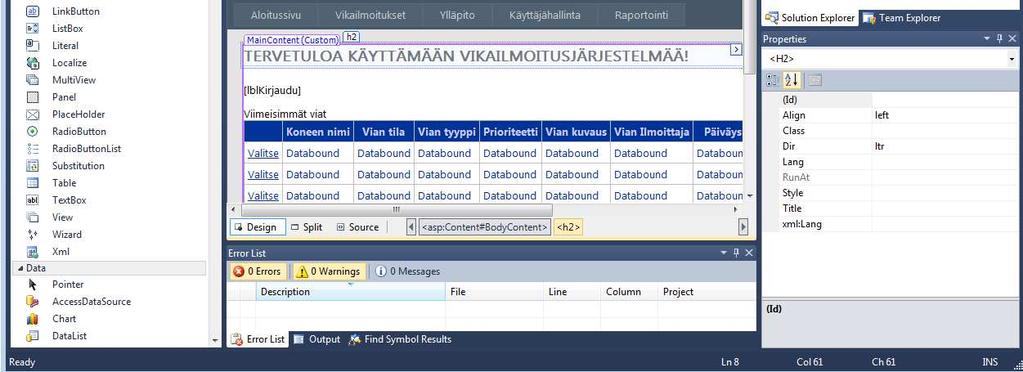This screenshot has height=372, width=1023.
Task: Sort properties alphabetically with A-Z icon
Action: (x=791, y=80)
